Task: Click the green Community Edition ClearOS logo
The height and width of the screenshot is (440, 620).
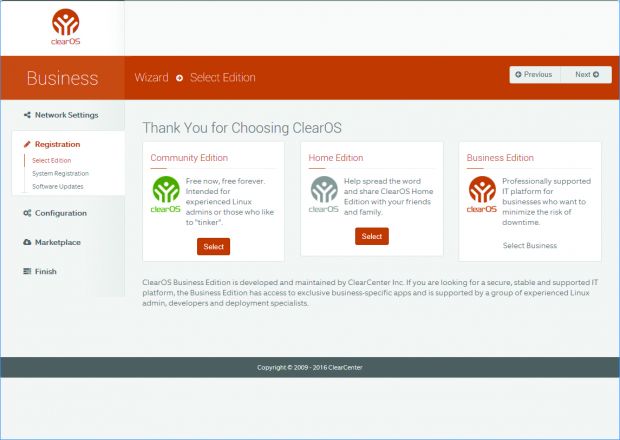Action: (165, 195)
